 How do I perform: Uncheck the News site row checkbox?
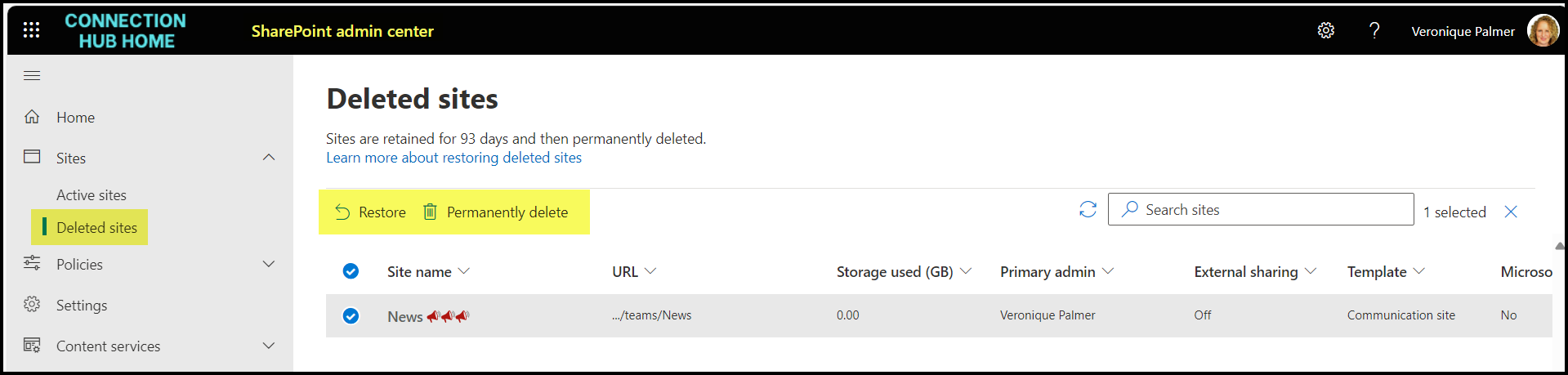tap(351, 316)
